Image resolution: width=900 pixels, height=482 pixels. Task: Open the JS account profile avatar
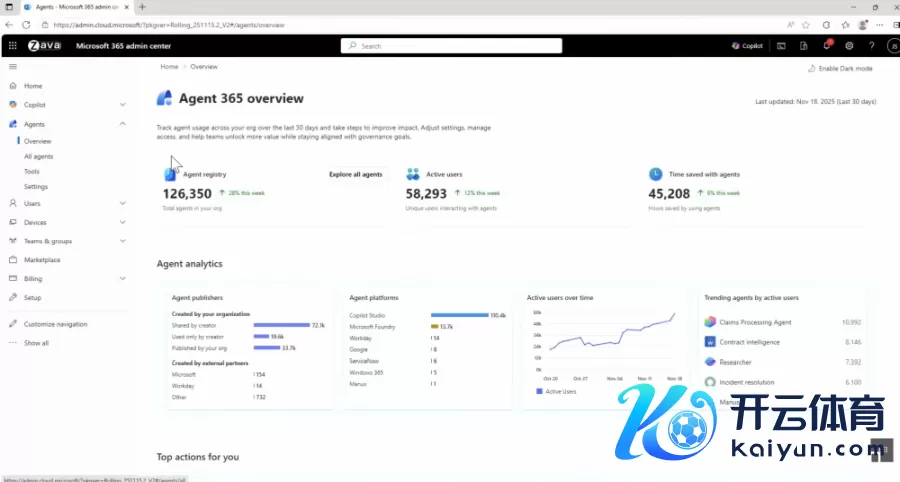click(891, 46)
